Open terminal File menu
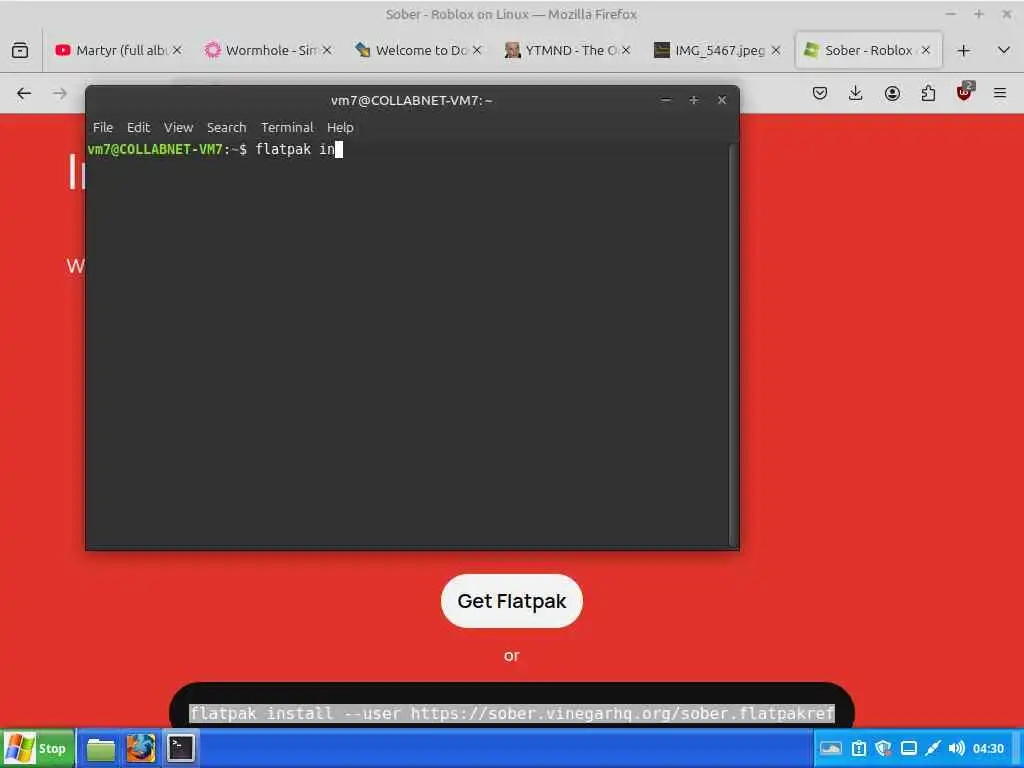This screenshot has height=768, width=1024. point(103,127)
